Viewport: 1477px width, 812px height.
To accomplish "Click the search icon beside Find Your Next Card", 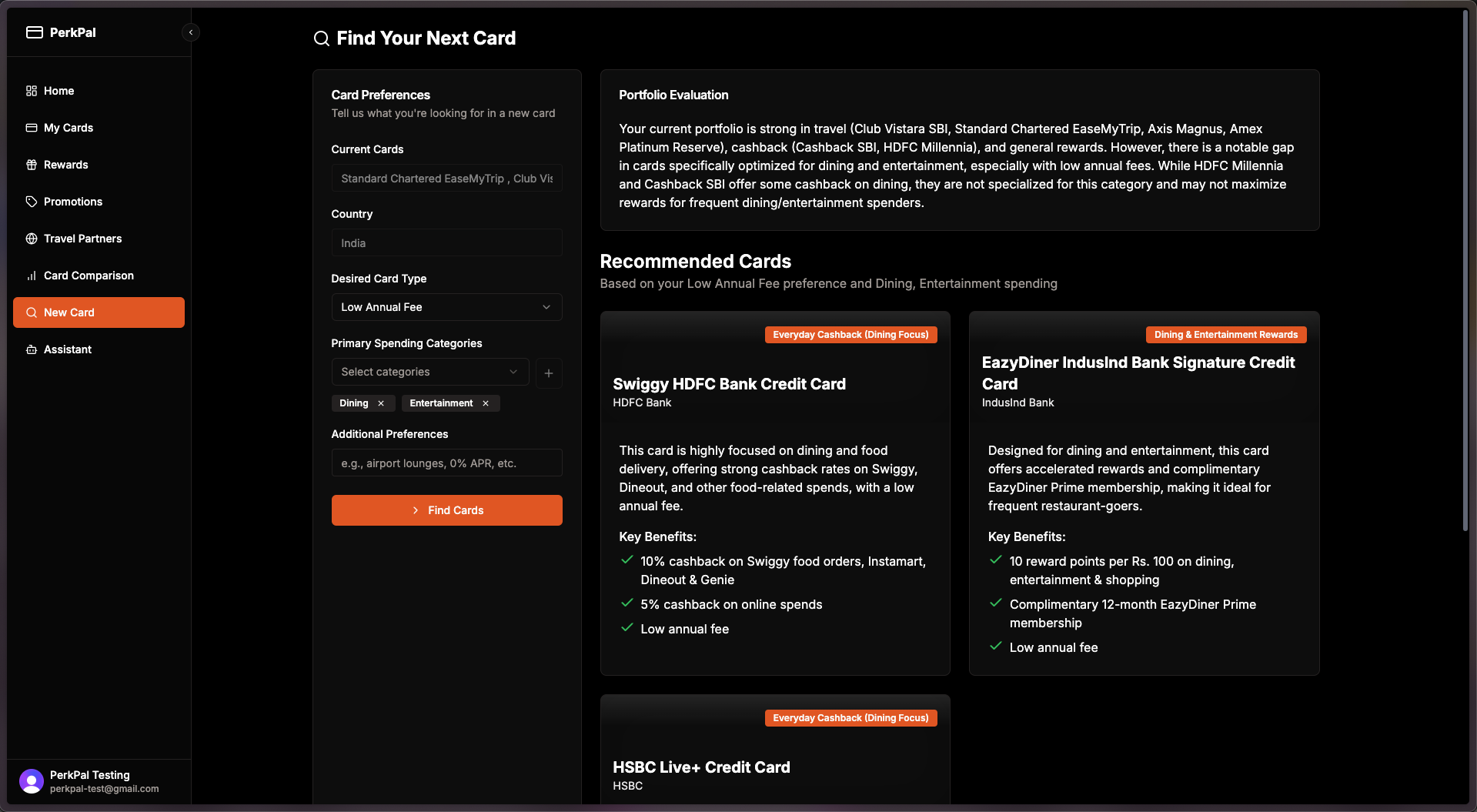I will [322, 38].
